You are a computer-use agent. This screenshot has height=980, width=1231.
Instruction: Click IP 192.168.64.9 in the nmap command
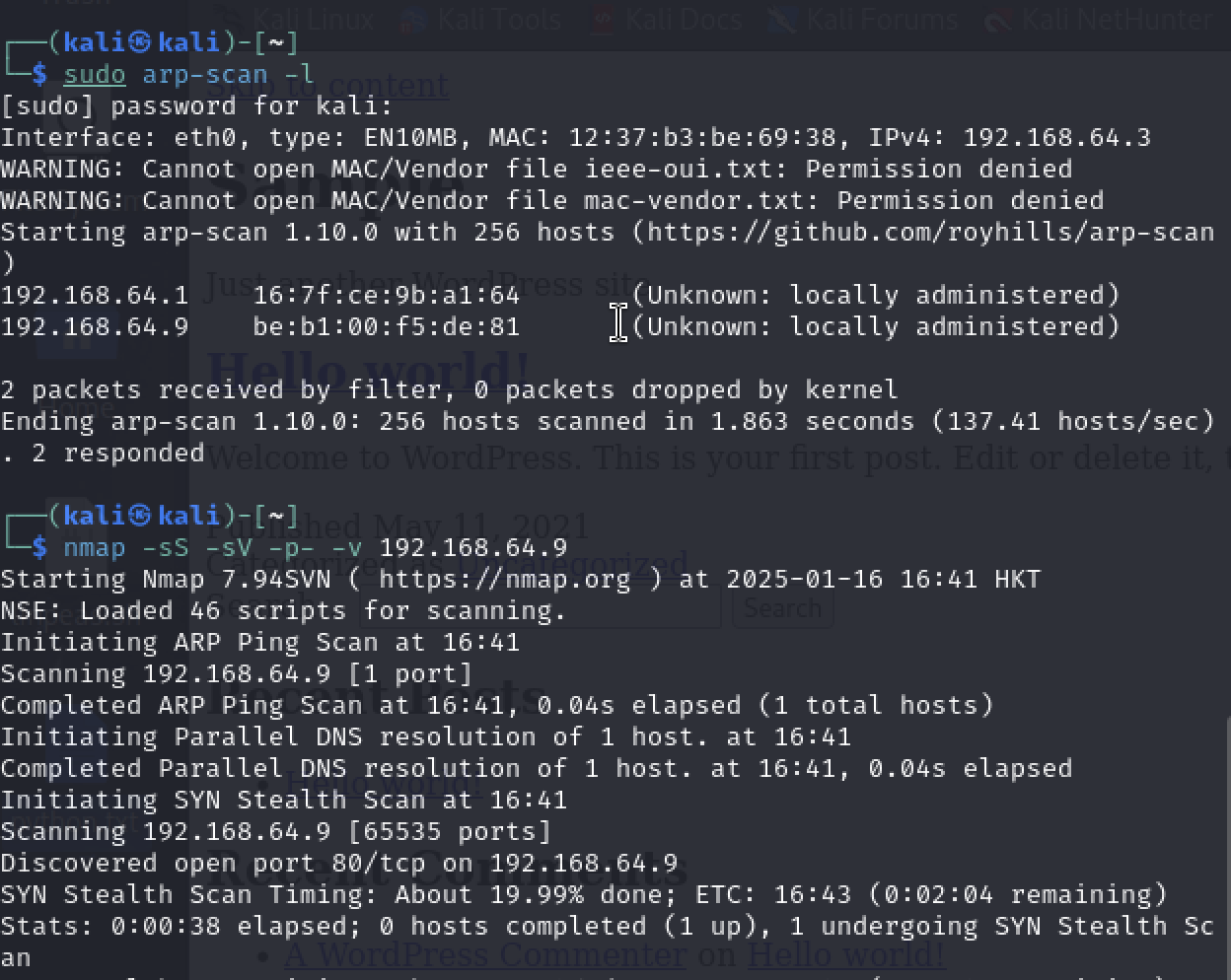tap(472, 548)
